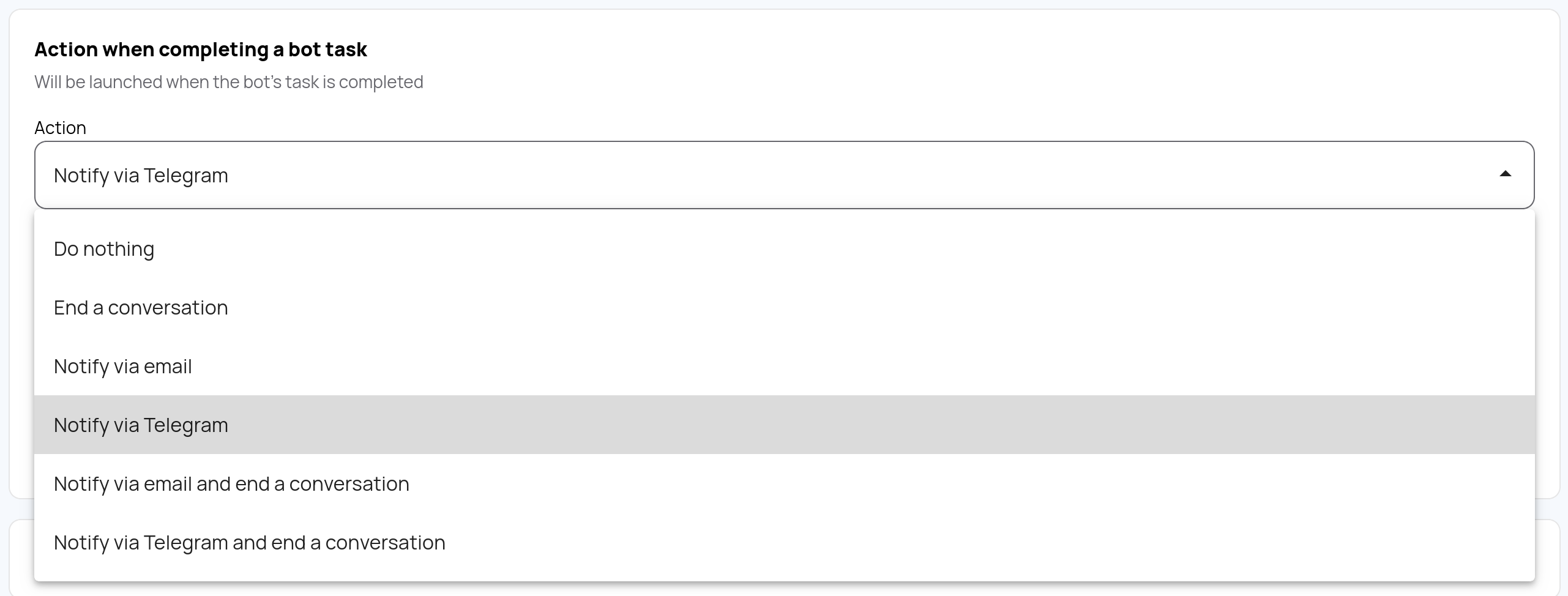Set the completion action to do nothing

(x=104, y=249)
